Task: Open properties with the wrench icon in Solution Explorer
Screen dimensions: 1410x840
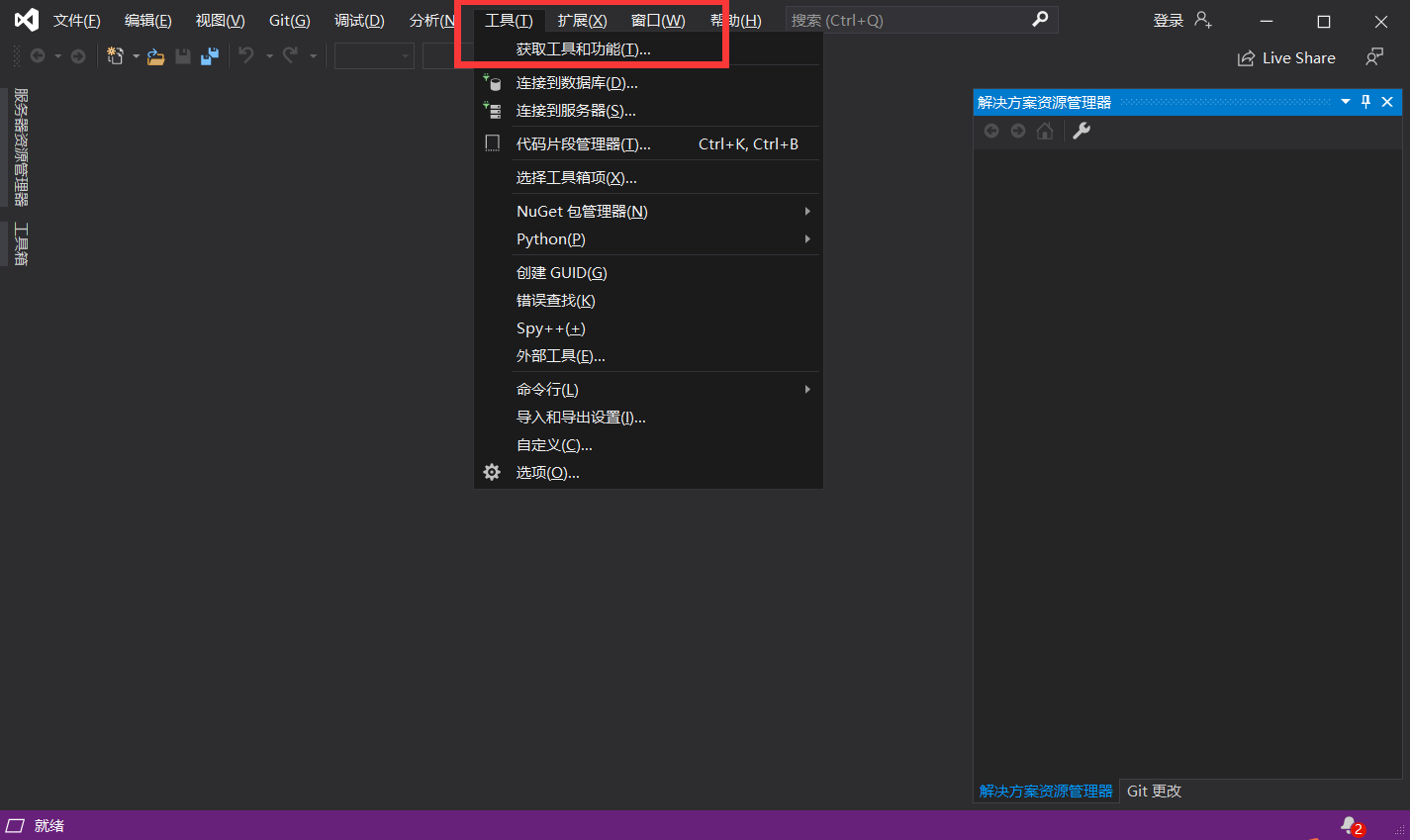Action: coord(1081,130)
